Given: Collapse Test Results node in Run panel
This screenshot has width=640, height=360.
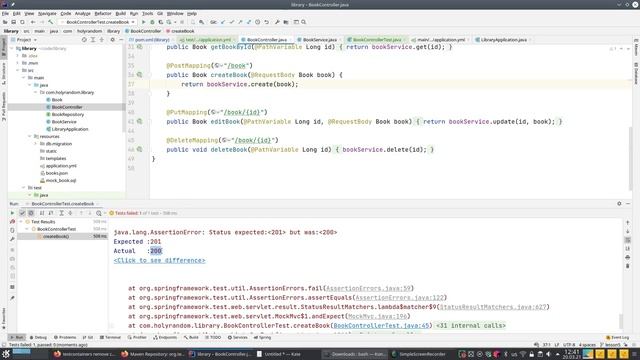Looking at the screenshot, I should coord(21,222).
